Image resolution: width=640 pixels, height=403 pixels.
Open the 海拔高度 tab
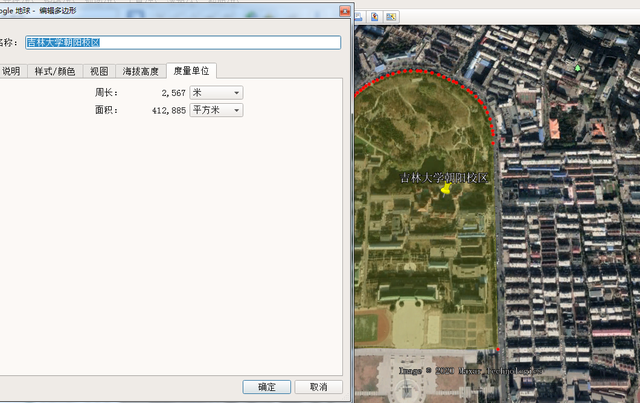(140, 71)
